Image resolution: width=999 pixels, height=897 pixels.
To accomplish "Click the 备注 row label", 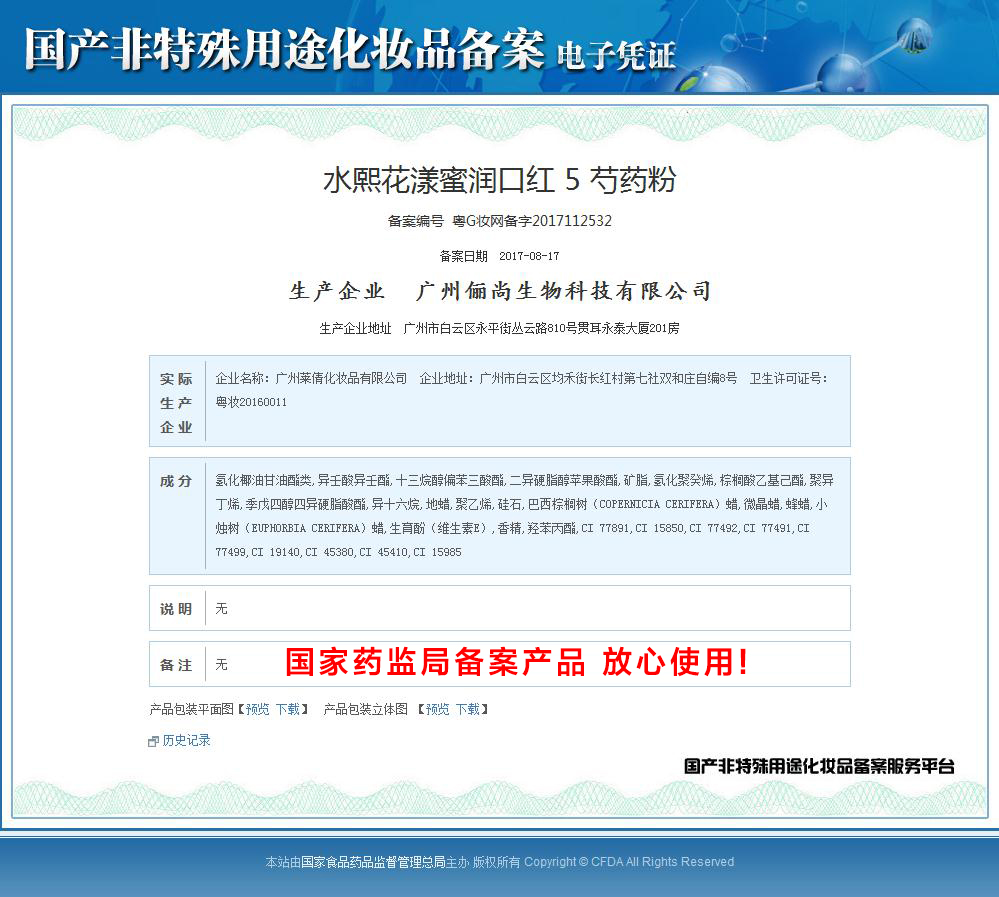I will pos(176,665).
